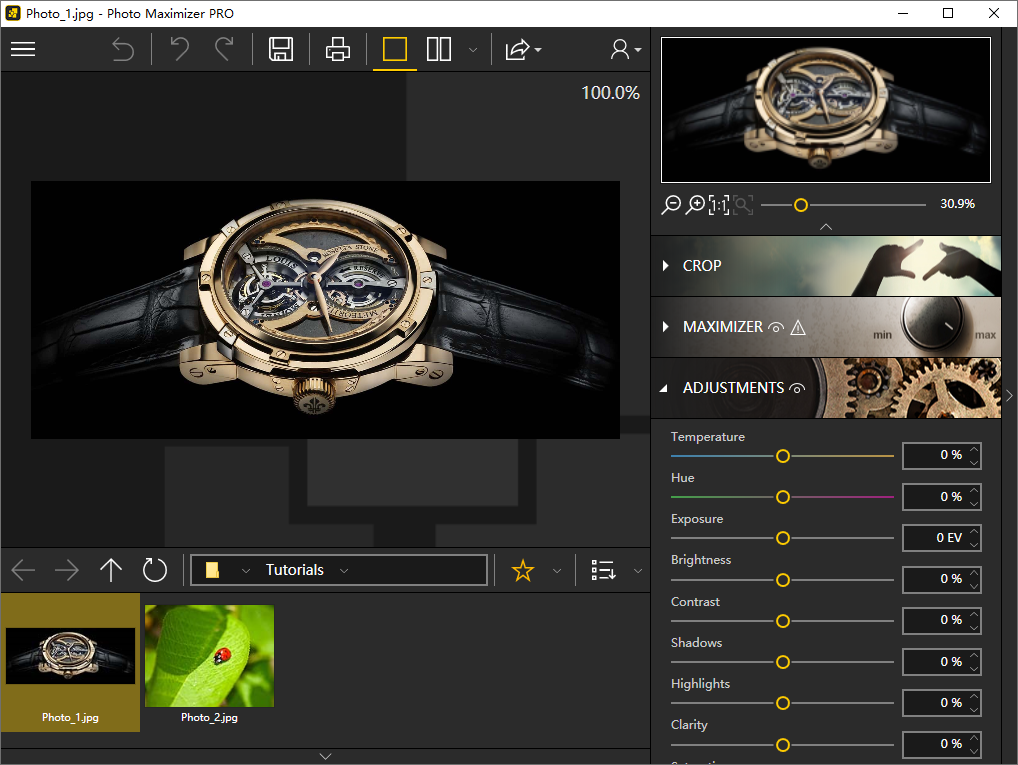The width and height of the screenshot is (1018, 765).
Task: Click the zoom out magnifier icon
Action: click(671, 205)
